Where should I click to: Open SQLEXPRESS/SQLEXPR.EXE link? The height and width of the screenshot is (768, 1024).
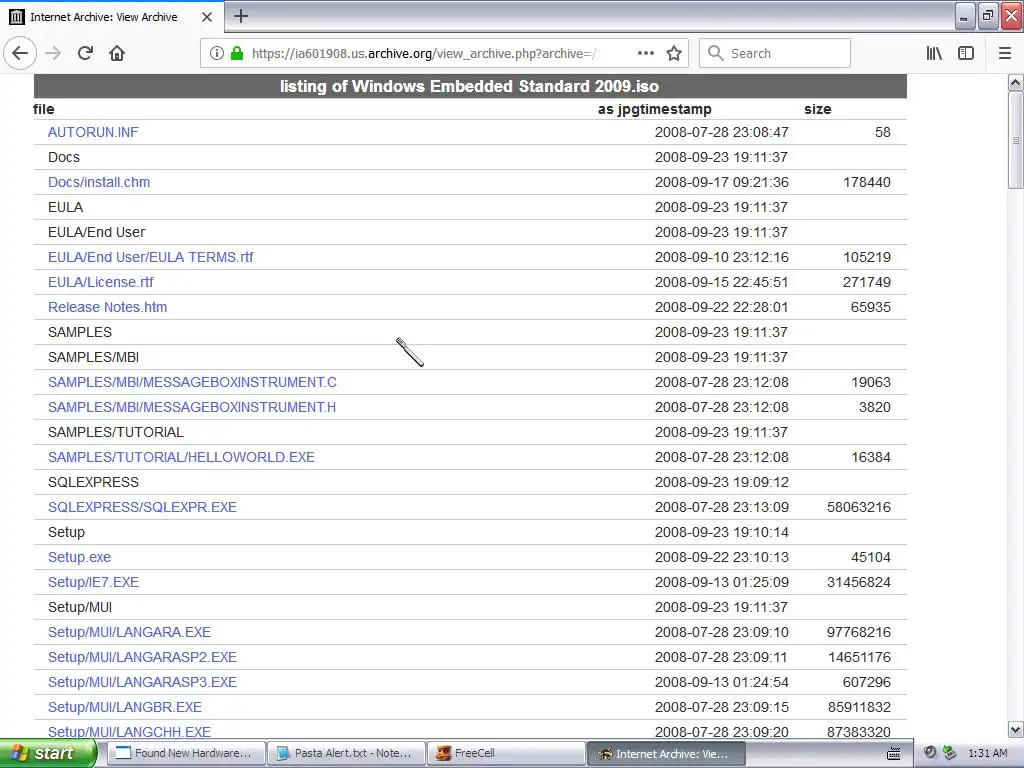(142, 507)
